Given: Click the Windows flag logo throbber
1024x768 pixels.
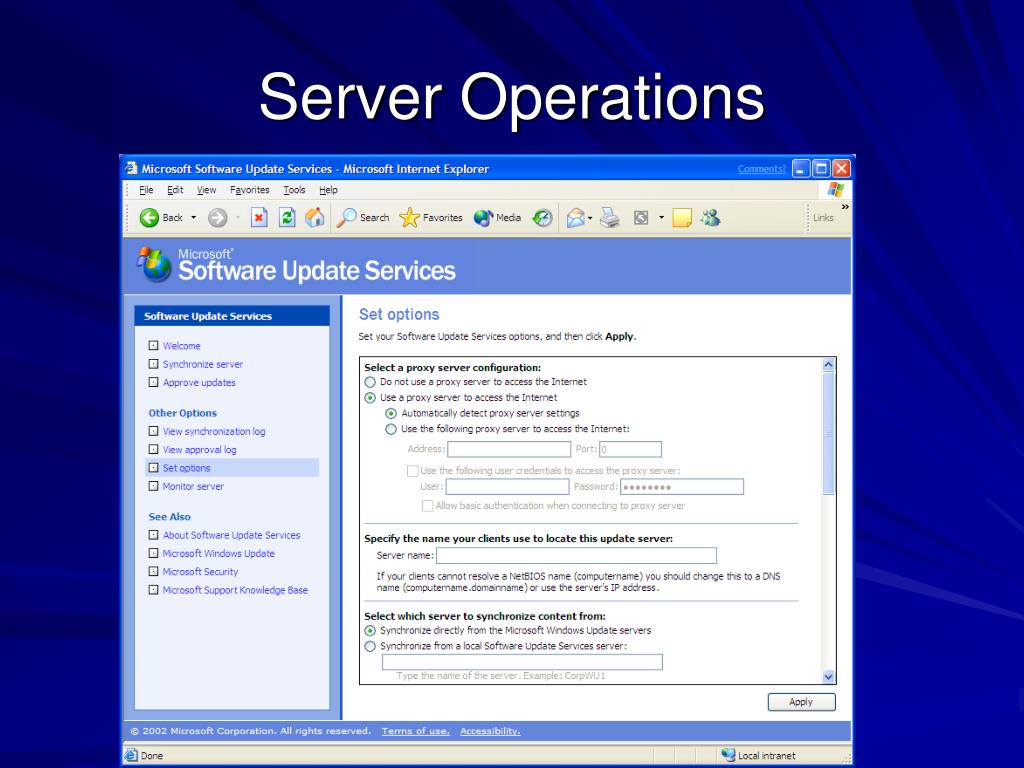Looking at the screenshot, I should click(x=835, y=189).
